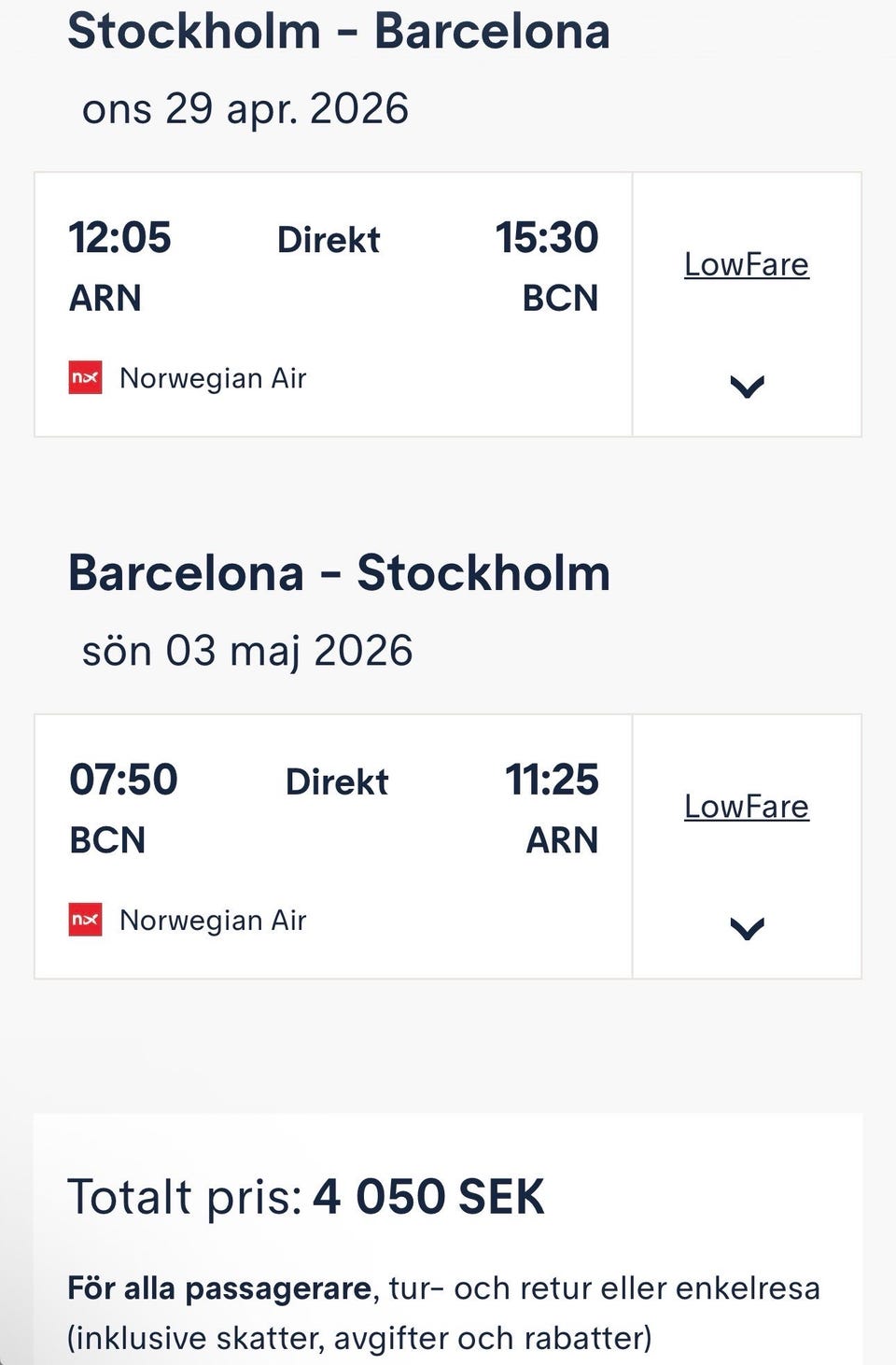Click the Norwegian Air name on the return flight
The height and width of the screenshot is (1365, 896).
tap(213, 921)
